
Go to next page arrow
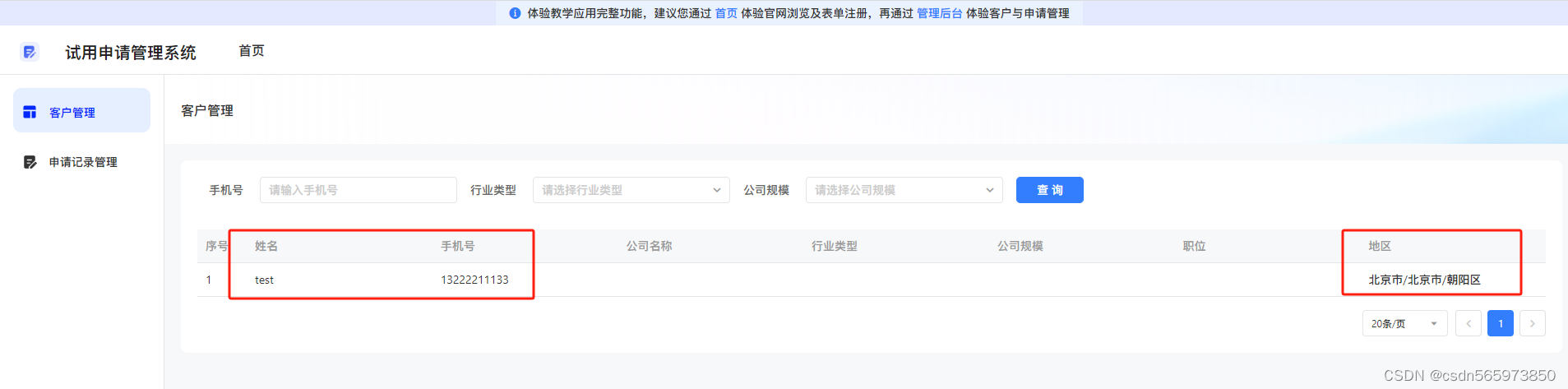click(1533, 323)
